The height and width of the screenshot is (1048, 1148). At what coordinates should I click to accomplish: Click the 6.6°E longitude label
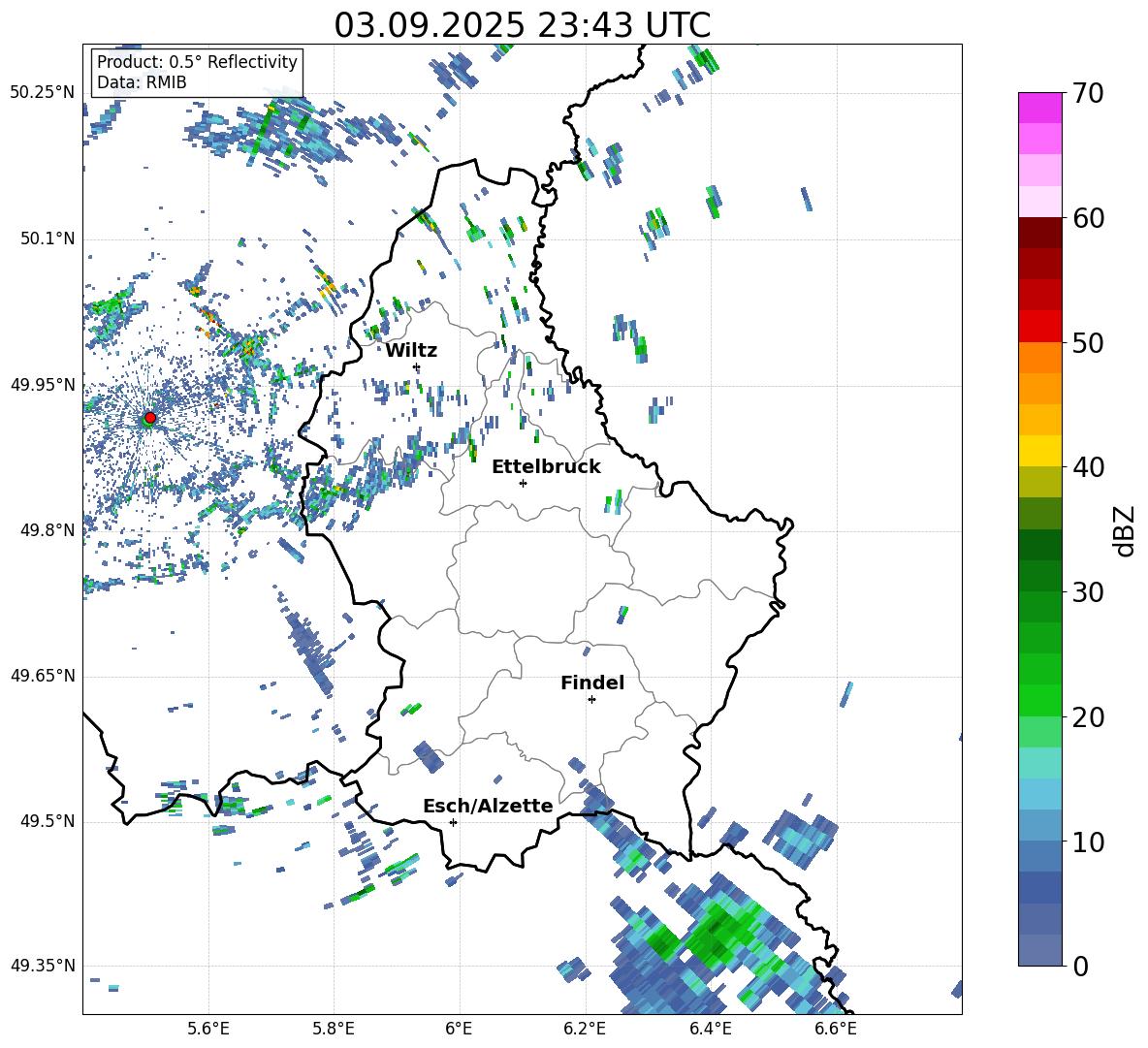836,1029
